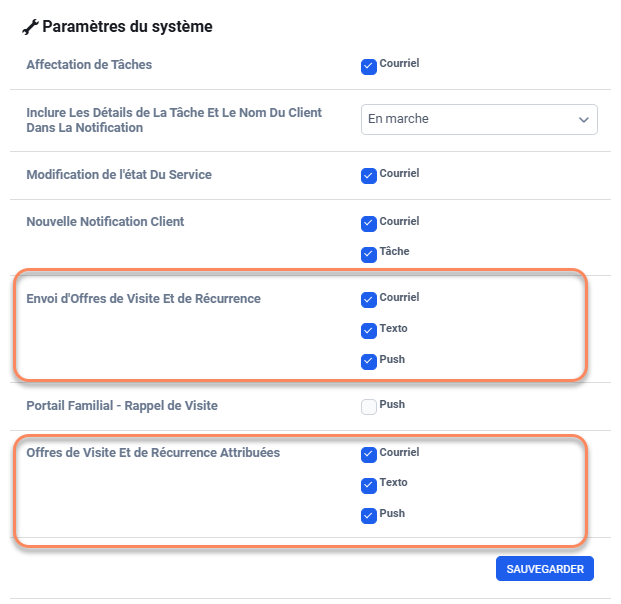Toggle Courriel for Modification de l'état Du Service
This screenshot has width=621, height=604.
(x=368, y=176)
